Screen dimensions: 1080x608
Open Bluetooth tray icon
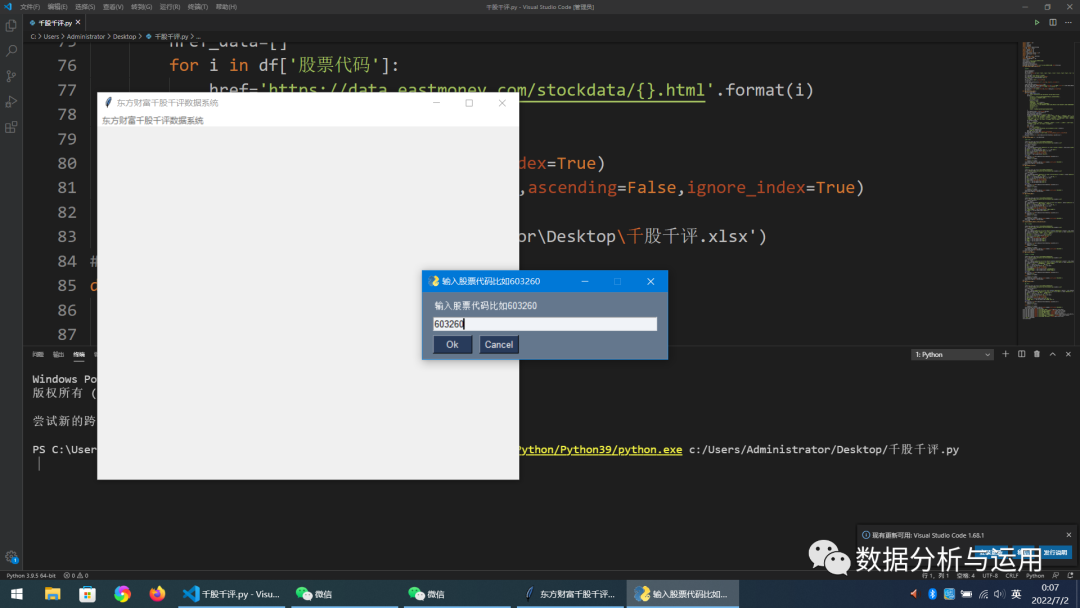[932, 594]
